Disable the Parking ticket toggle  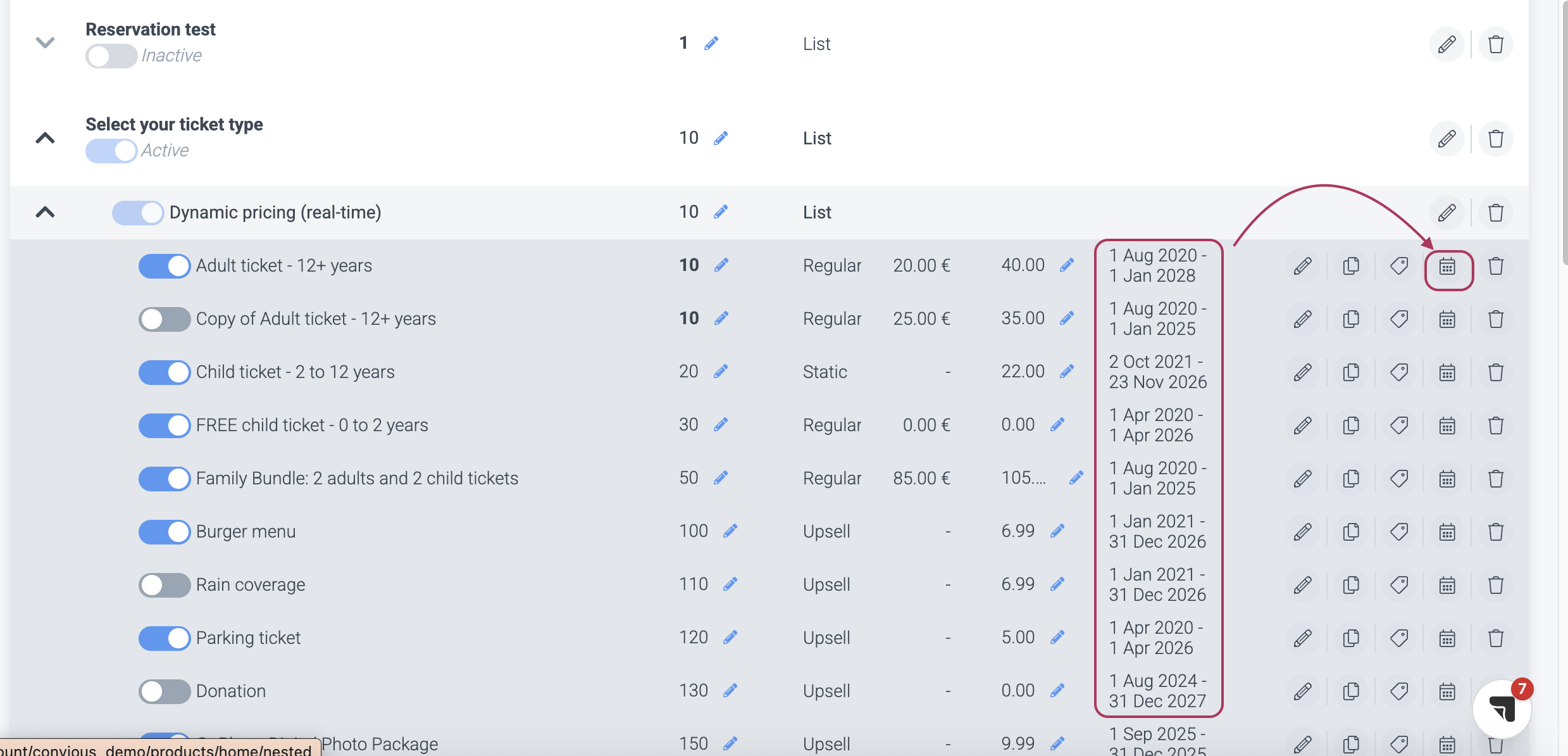165,638
